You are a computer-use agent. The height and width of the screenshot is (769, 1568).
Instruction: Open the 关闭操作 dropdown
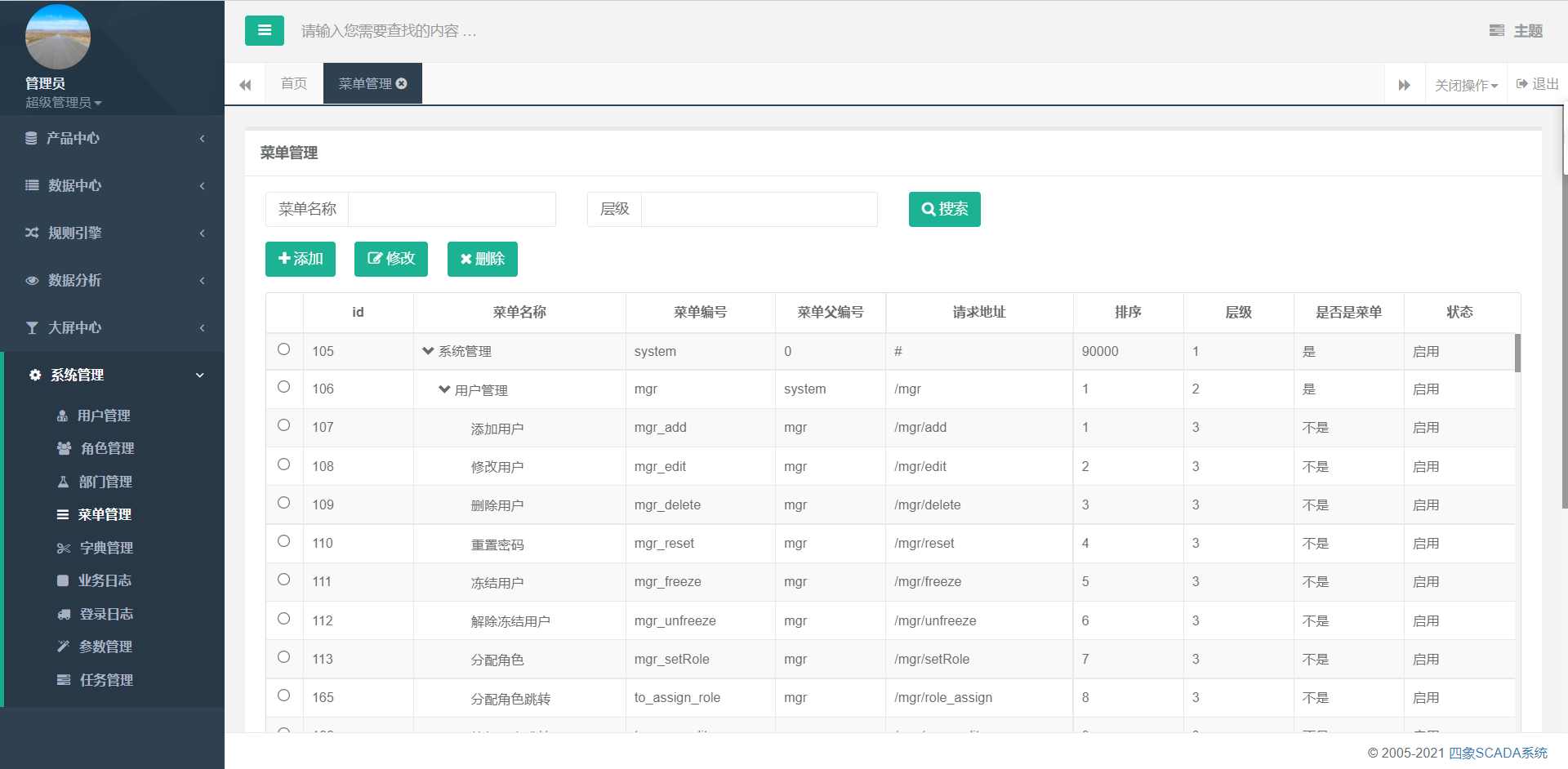1466,85
